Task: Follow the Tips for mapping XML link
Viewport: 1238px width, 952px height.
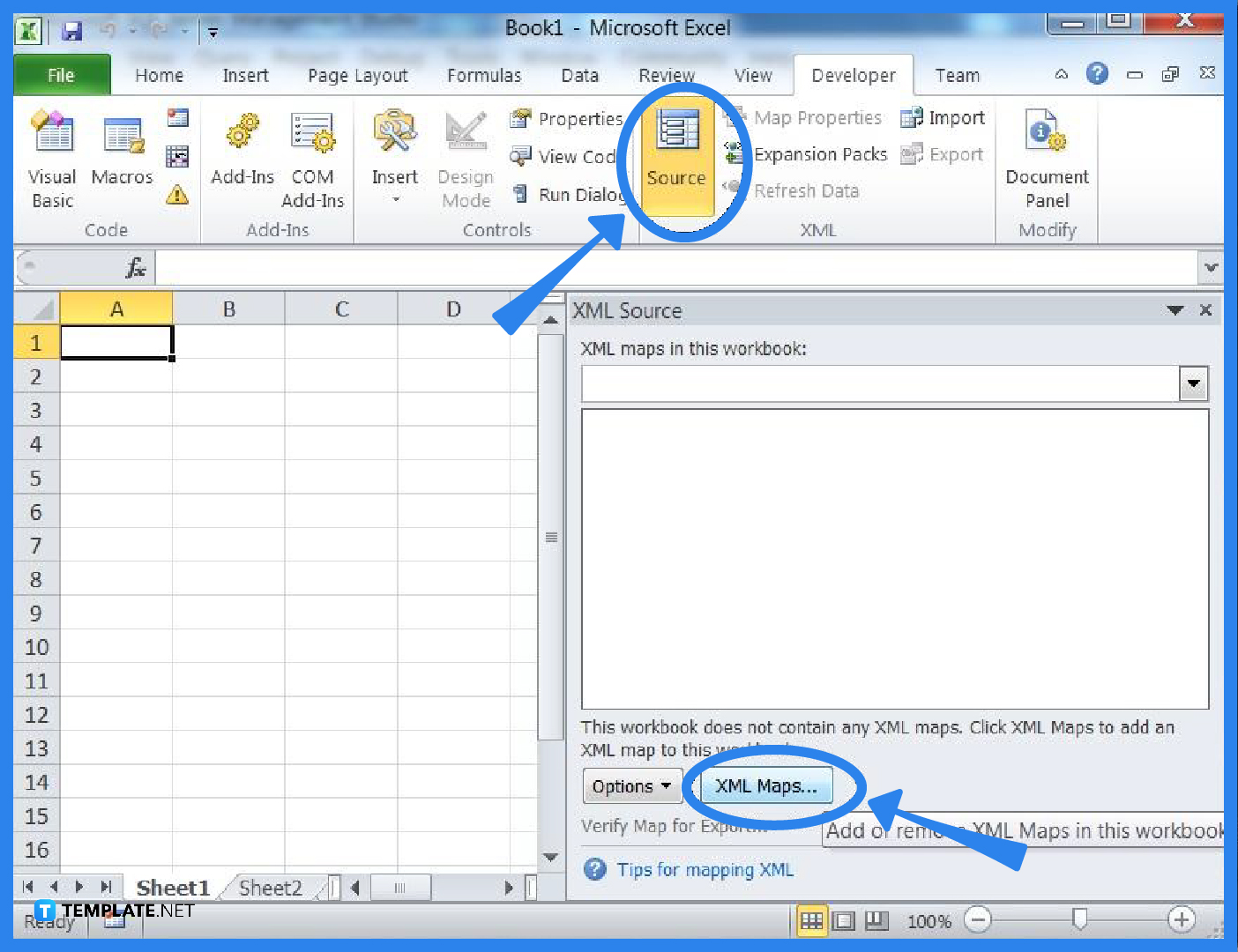Action: click(x=704, y=870)
